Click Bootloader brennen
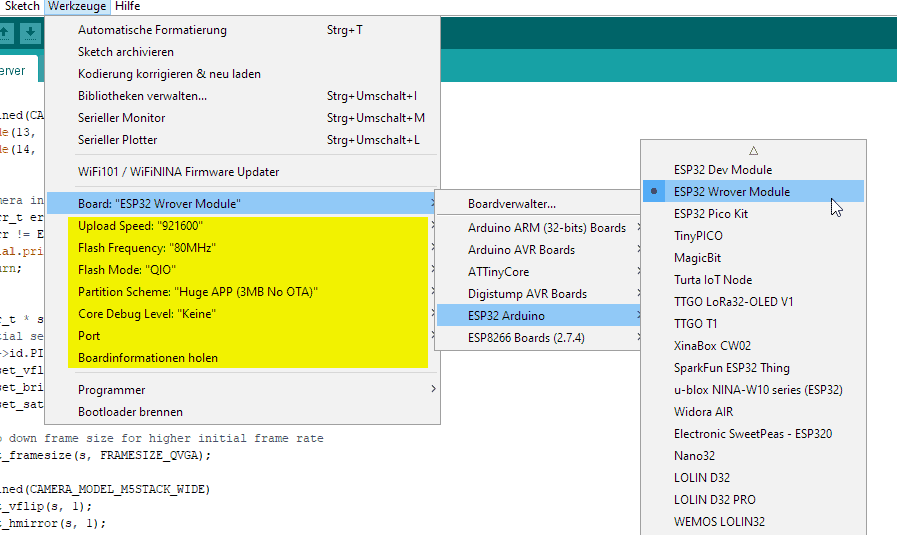This screenshot has width=897, height=535. pos(130,412)
